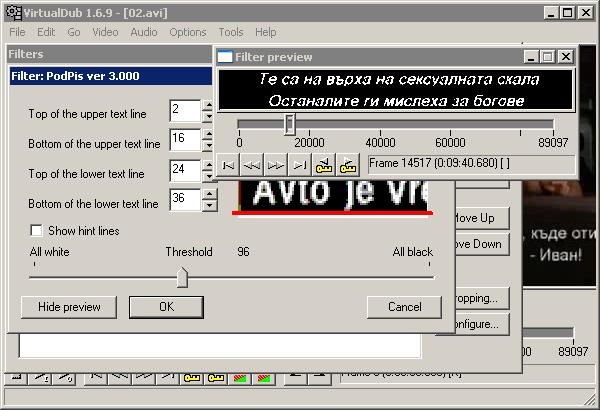
Task: Increase Top of the upper text line
Action: (209, 105)
